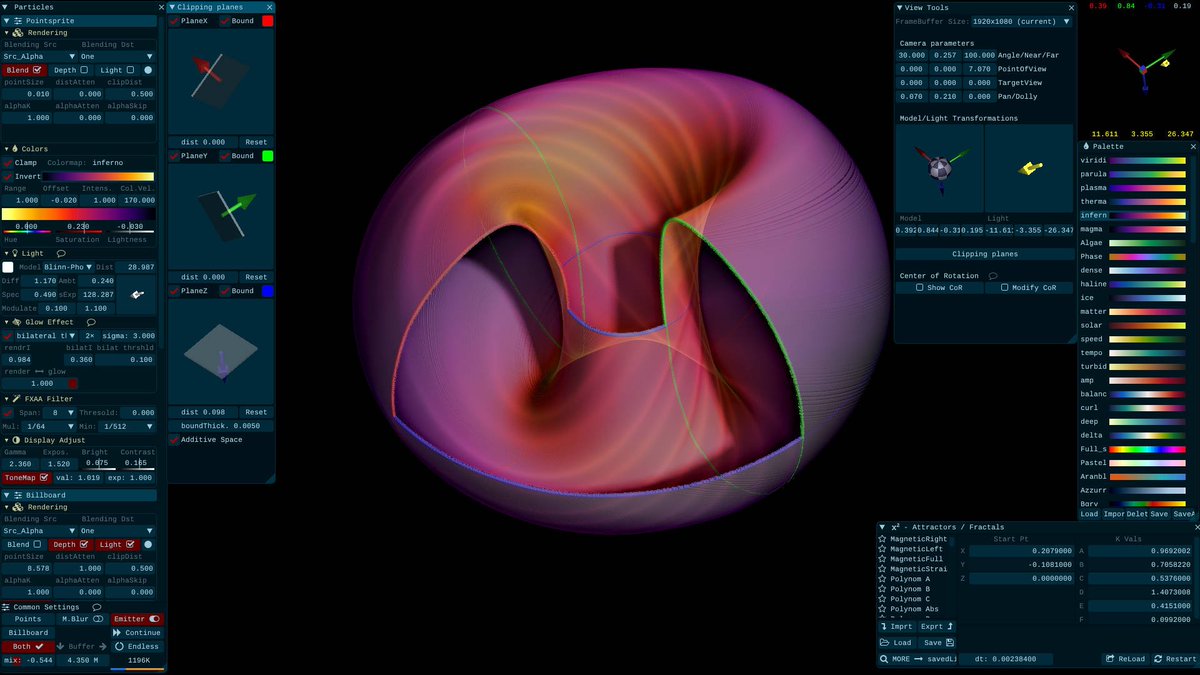Click the red PlaneX color swatch
Image resolution: width=1200 pixels, height=675 pixels.
pos(267,21)
